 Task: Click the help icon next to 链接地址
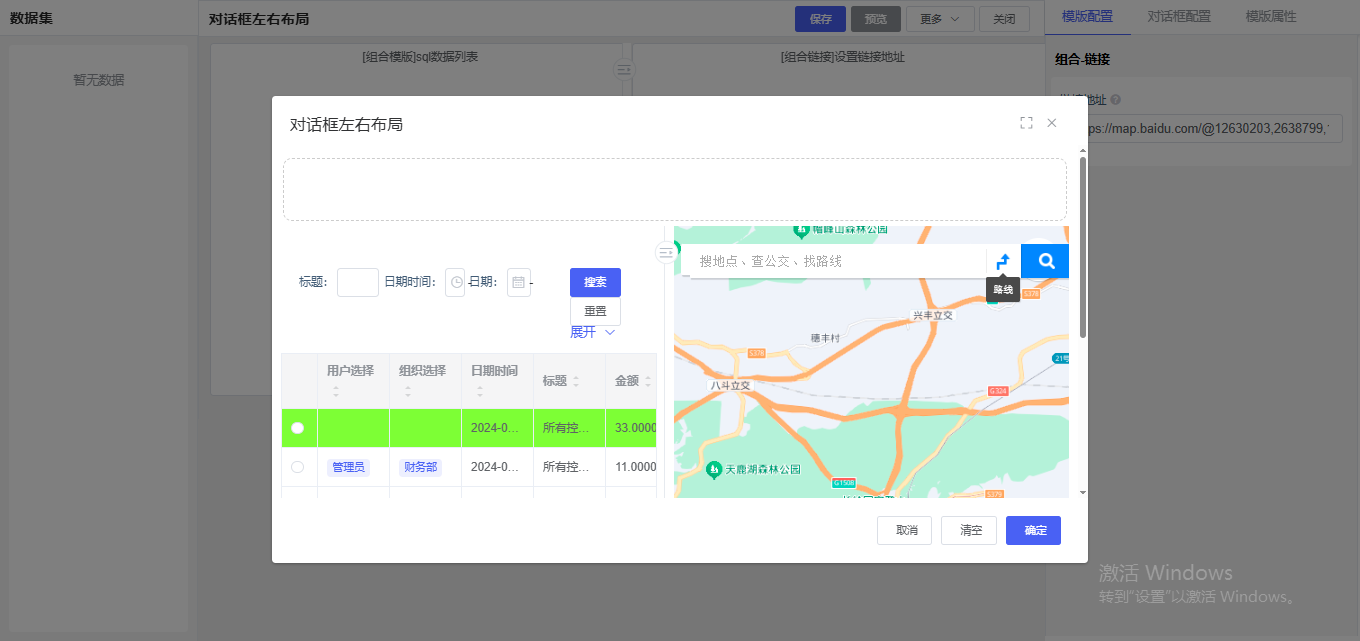(x=1115, y=100)
